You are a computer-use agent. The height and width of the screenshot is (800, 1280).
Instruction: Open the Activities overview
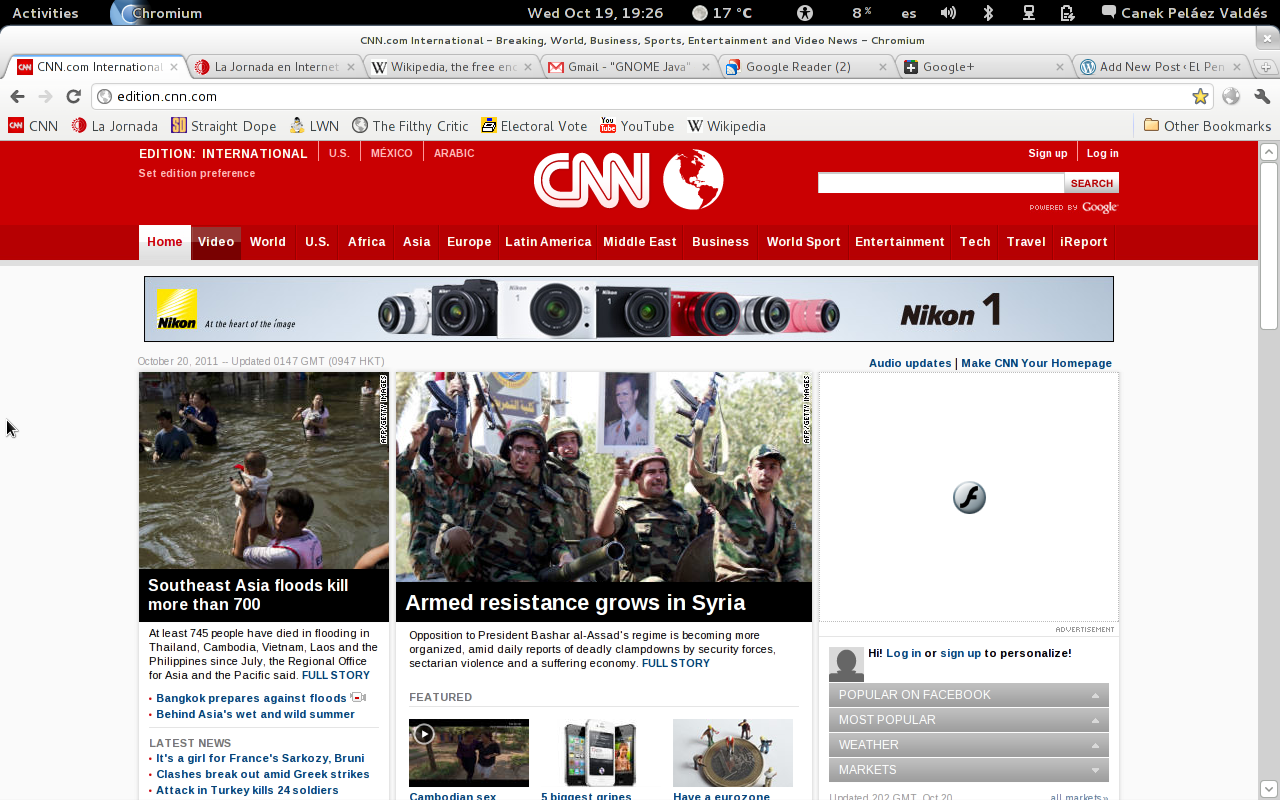click(45, 13)
